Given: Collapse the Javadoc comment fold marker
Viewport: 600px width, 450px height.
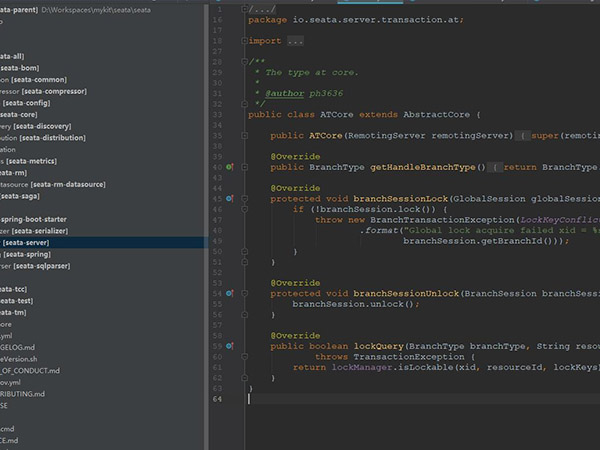Looking at the screenshot, I should [x=243, y=62].
